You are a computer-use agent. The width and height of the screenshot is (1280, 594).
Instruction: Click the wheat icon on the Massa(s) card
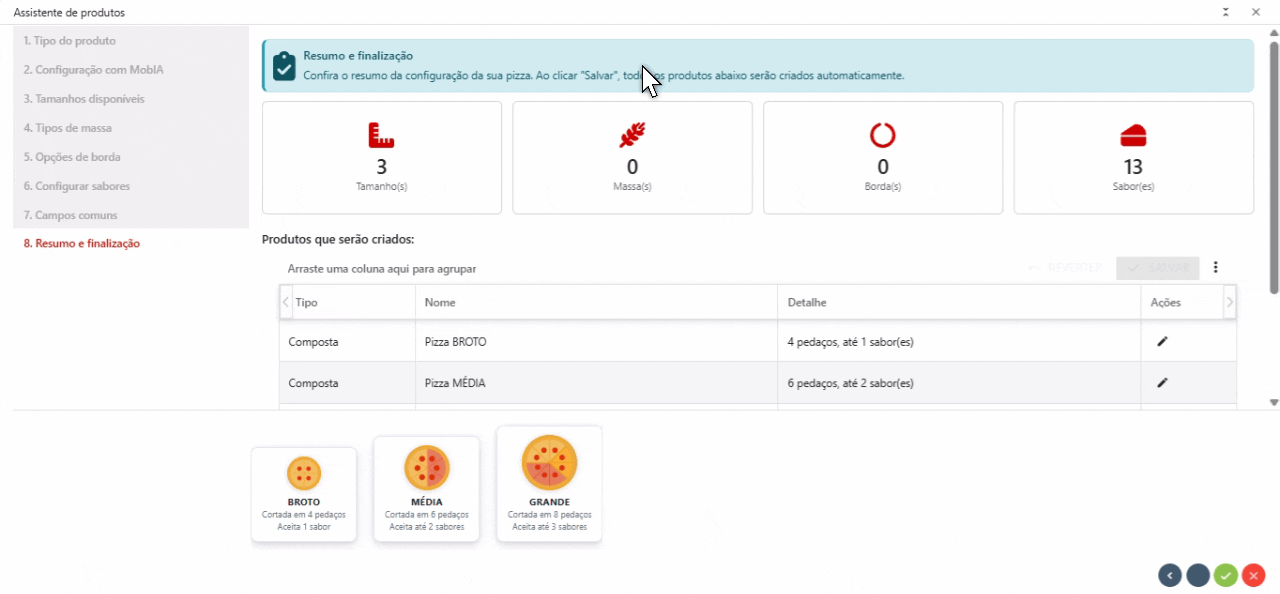coord(632,135)
